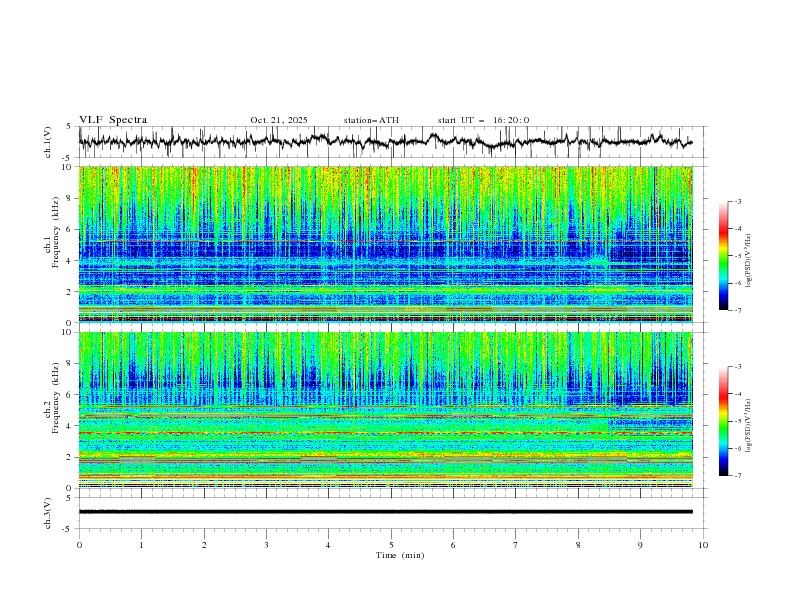
Task: Click time axis tick label "1"
Action: (x=141, y=545)
